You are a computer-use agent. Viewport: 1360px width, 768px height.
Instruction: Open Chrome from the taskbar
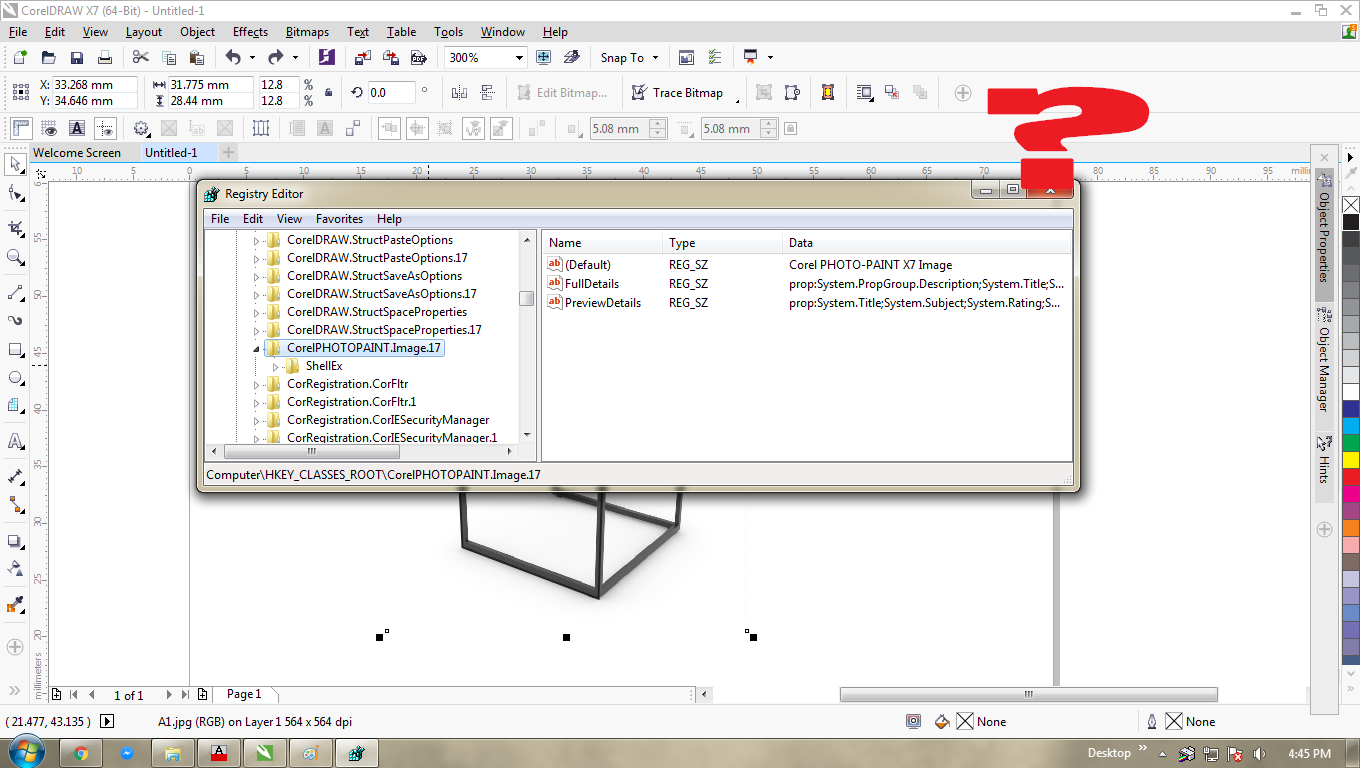81,753
